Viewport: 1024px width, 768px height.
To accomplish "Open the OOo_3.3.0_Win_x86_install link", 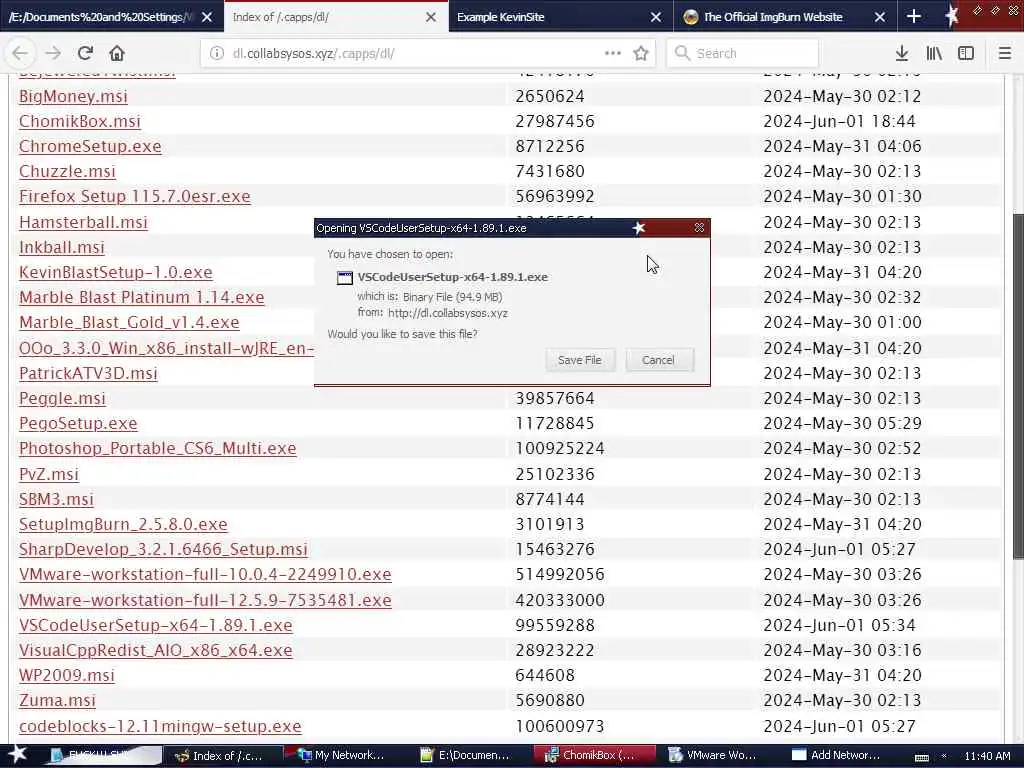I will pyautogui.click(x=167, y=348).
